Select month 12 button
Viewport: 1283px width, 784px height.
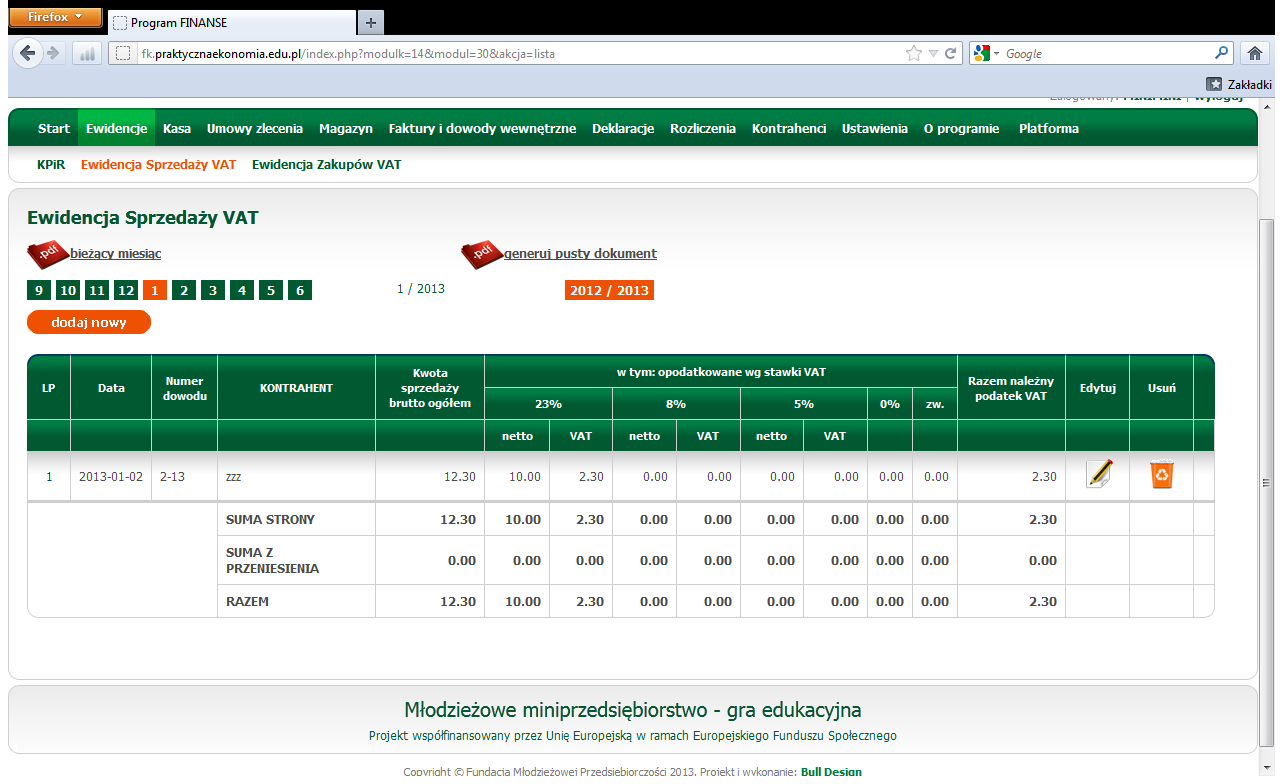tap(126, 290)
